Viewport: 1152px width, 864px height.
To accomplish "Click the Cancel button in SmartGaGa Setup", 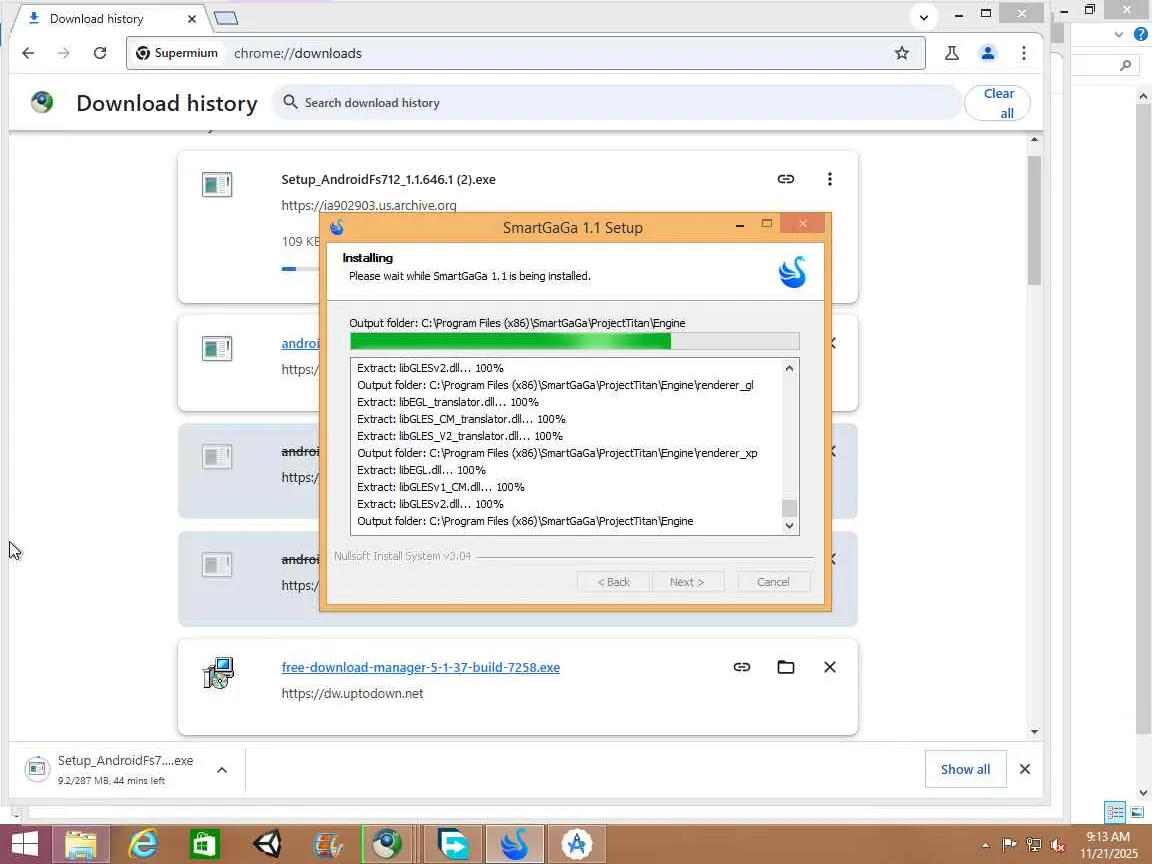I will pyautogui.click(x=773, y=582).
